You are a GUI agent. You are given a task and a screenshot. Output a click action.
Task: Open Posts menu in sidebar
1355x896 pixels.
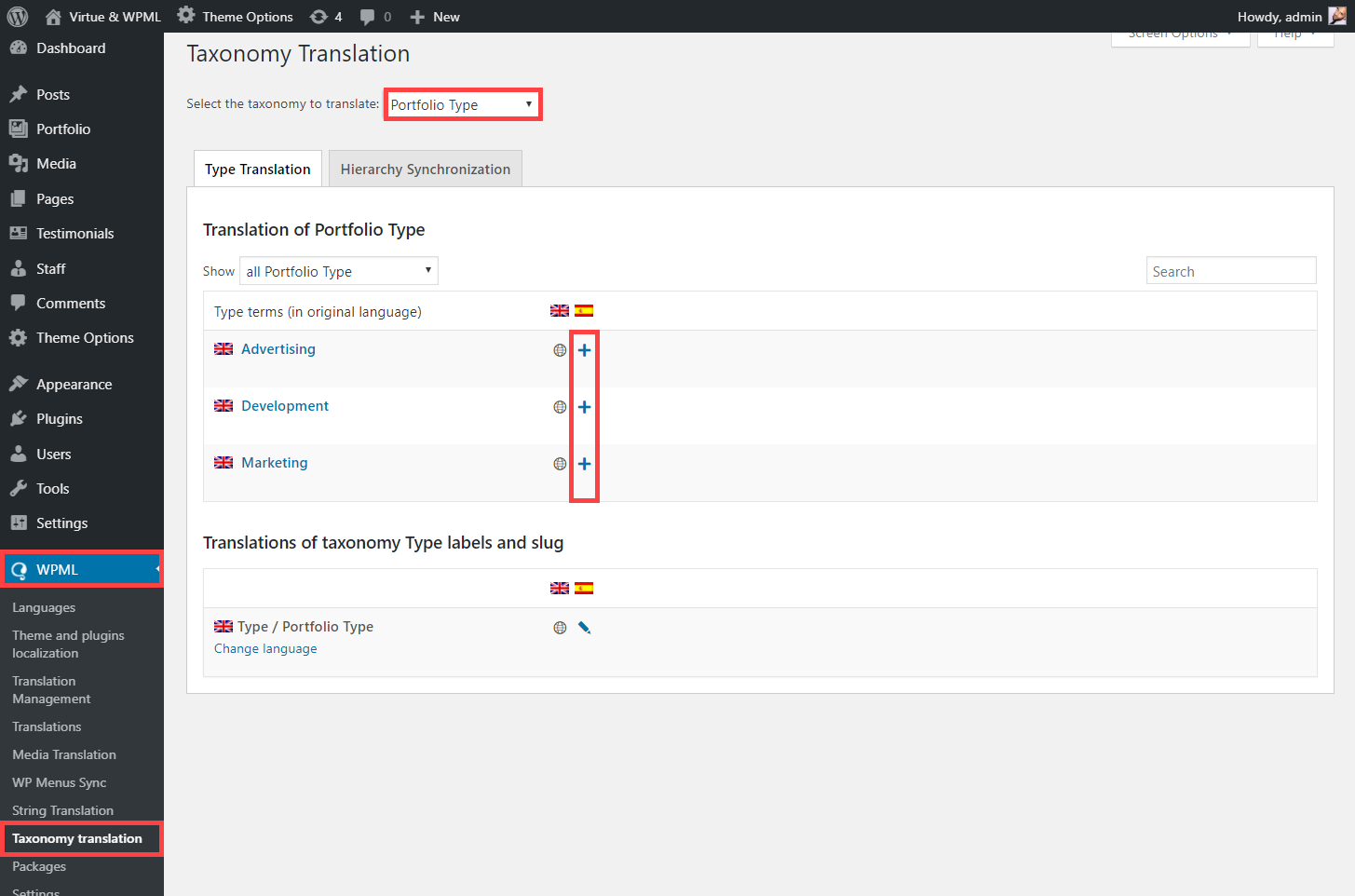tap(82, 94)
